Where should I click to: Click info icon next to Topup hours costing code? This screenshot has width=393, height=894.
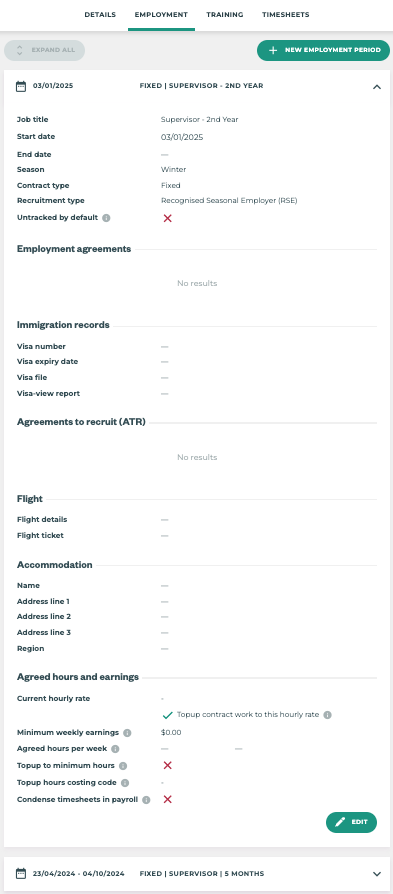click(125, 783)
